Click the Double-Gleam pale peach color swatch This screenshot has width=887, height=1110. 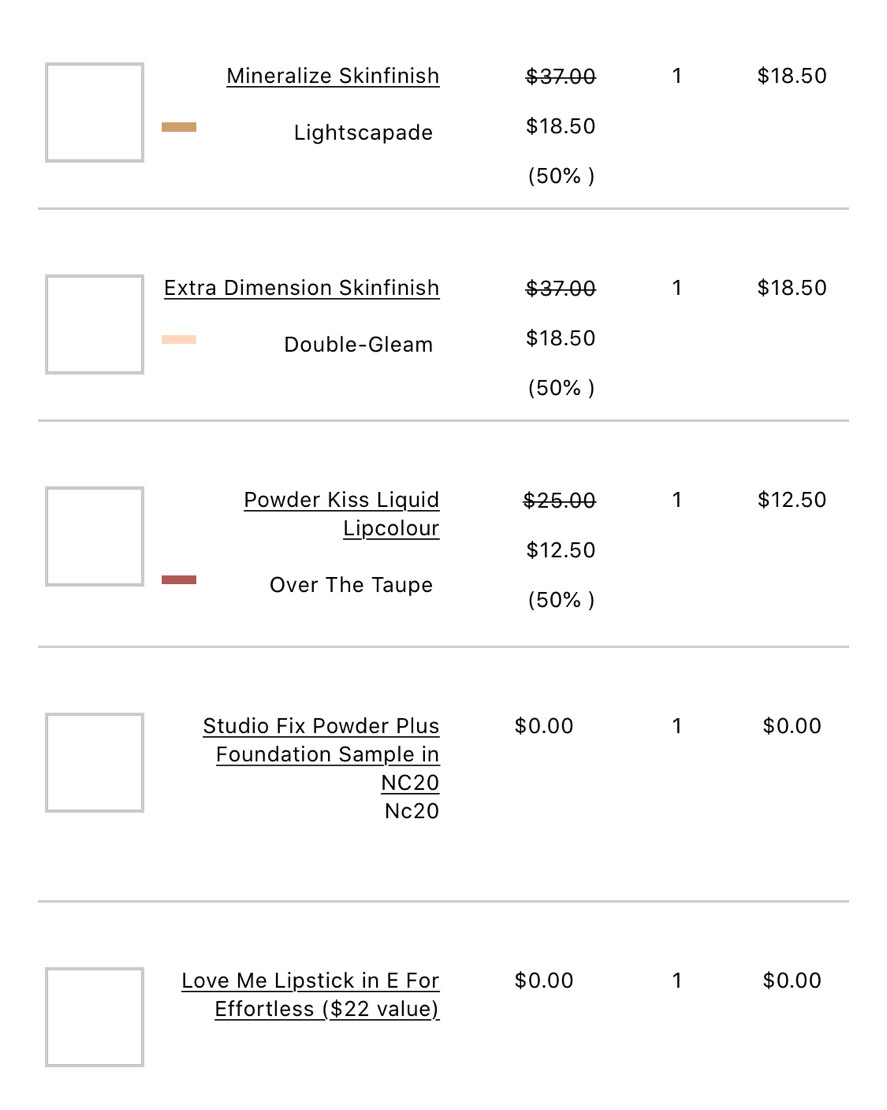(x=179, y=340)
